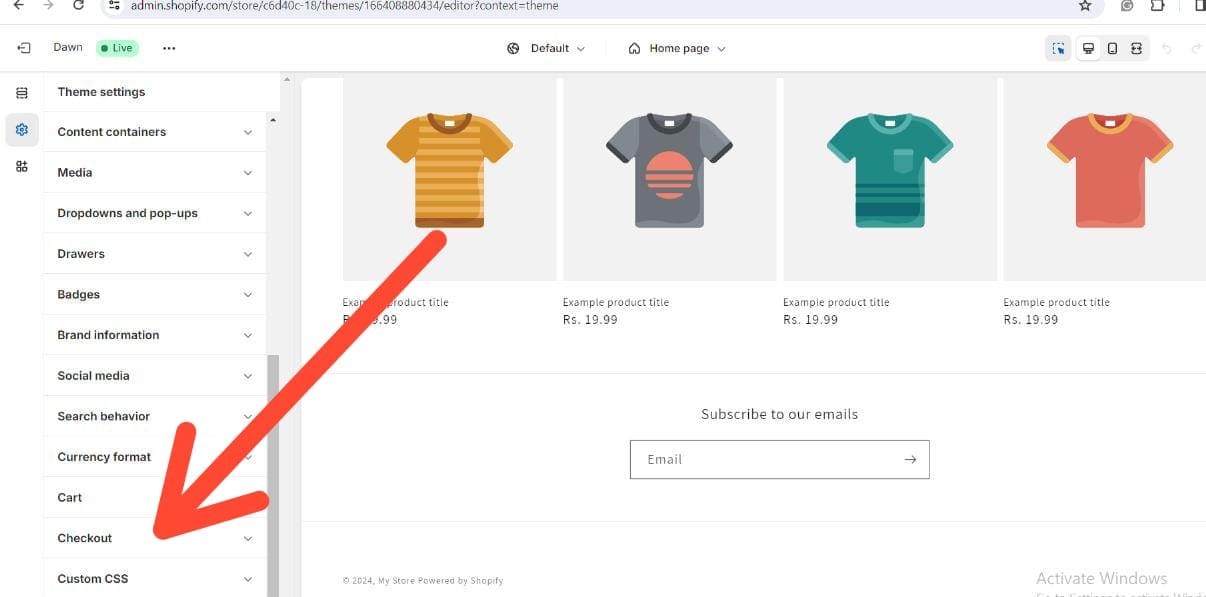
Task: Expand Content containers settings
Action: click(155, 132)
